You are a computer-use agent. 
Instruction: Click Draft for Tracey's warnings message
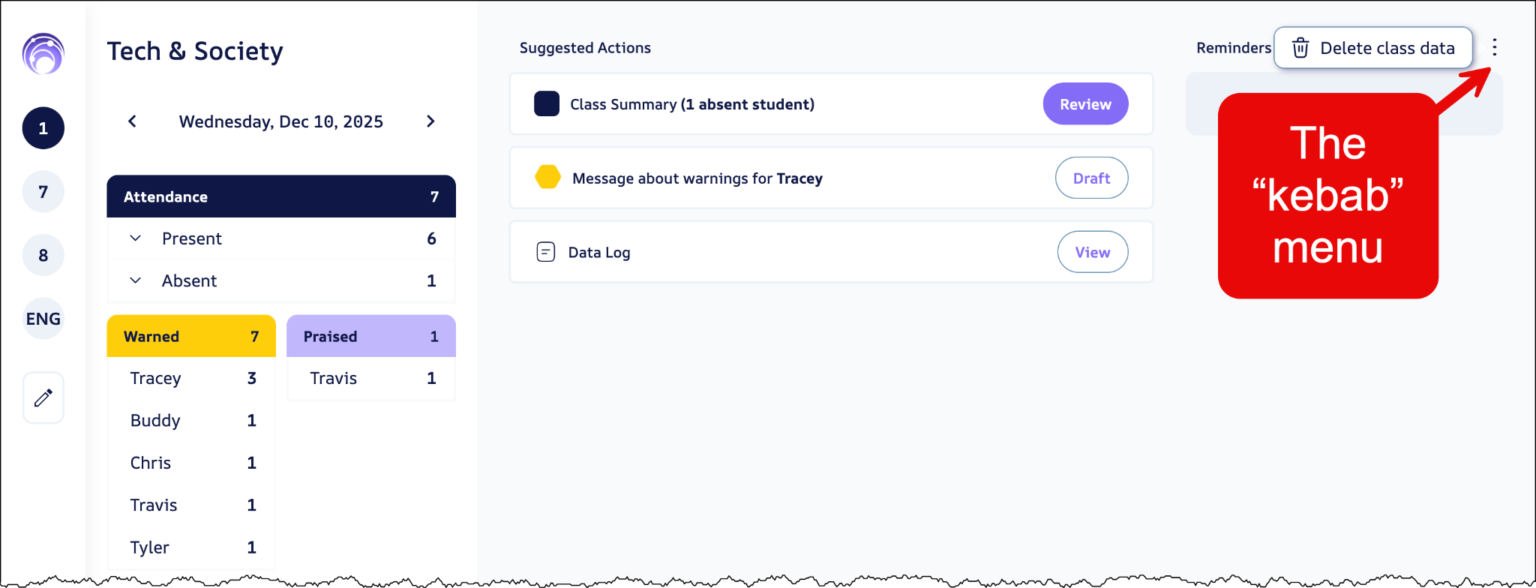pos(1091,178)
